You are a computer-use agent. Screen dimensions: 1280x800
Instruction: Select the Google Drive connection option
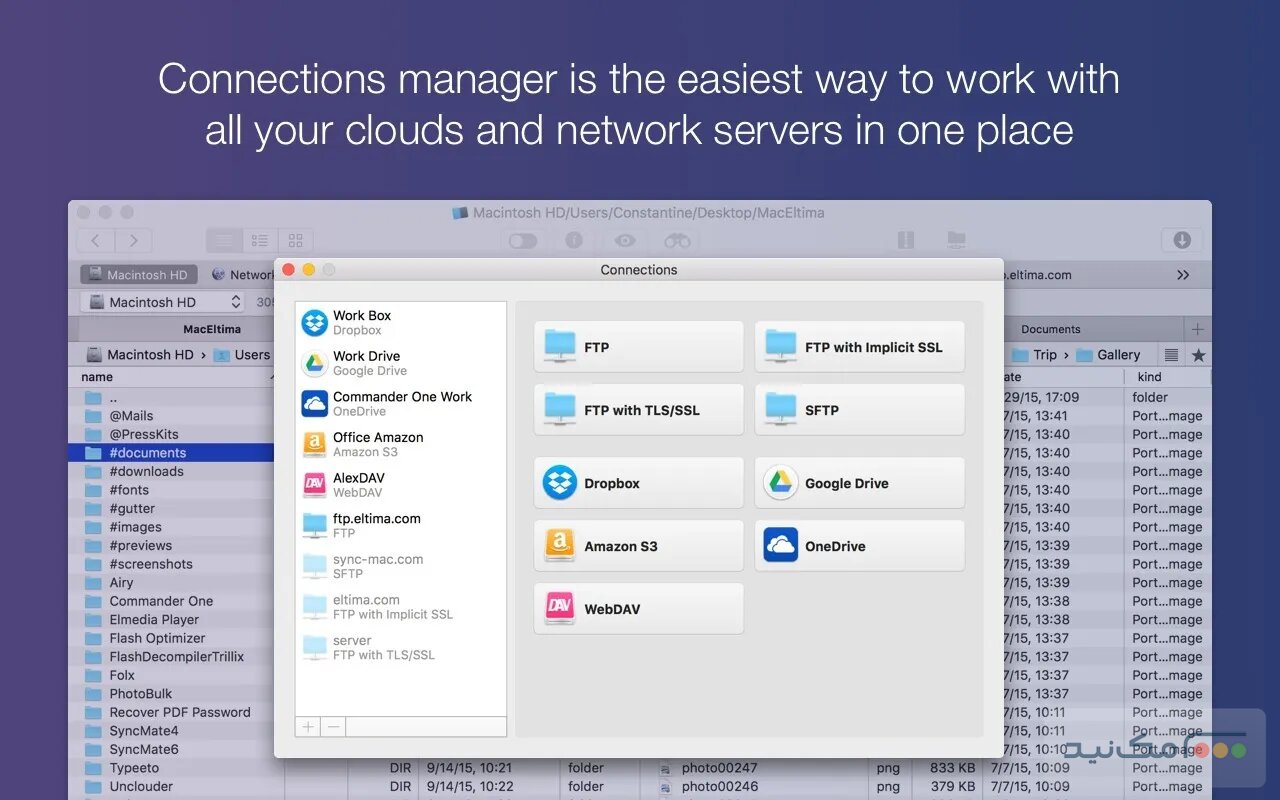859,483
